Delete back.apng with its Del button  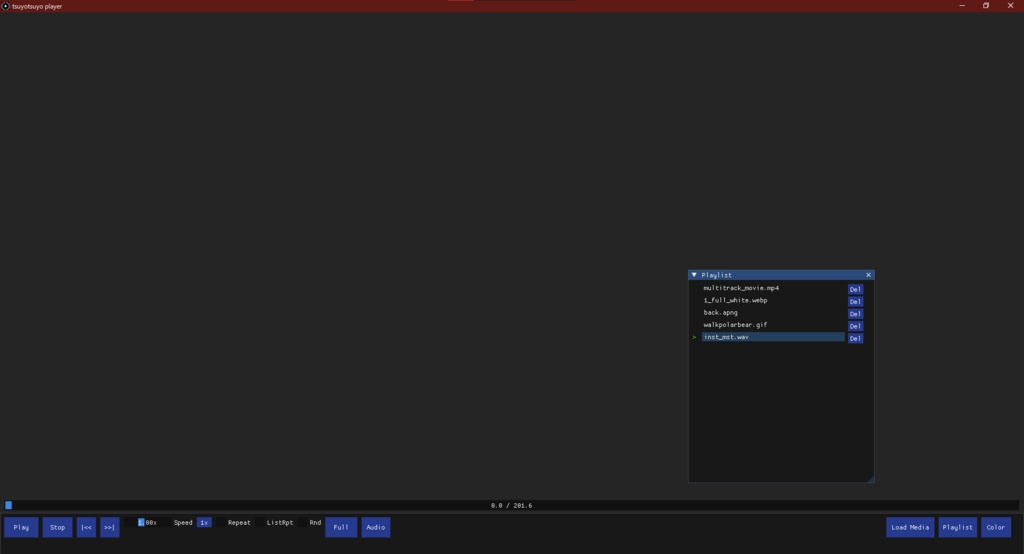(855, 314)
